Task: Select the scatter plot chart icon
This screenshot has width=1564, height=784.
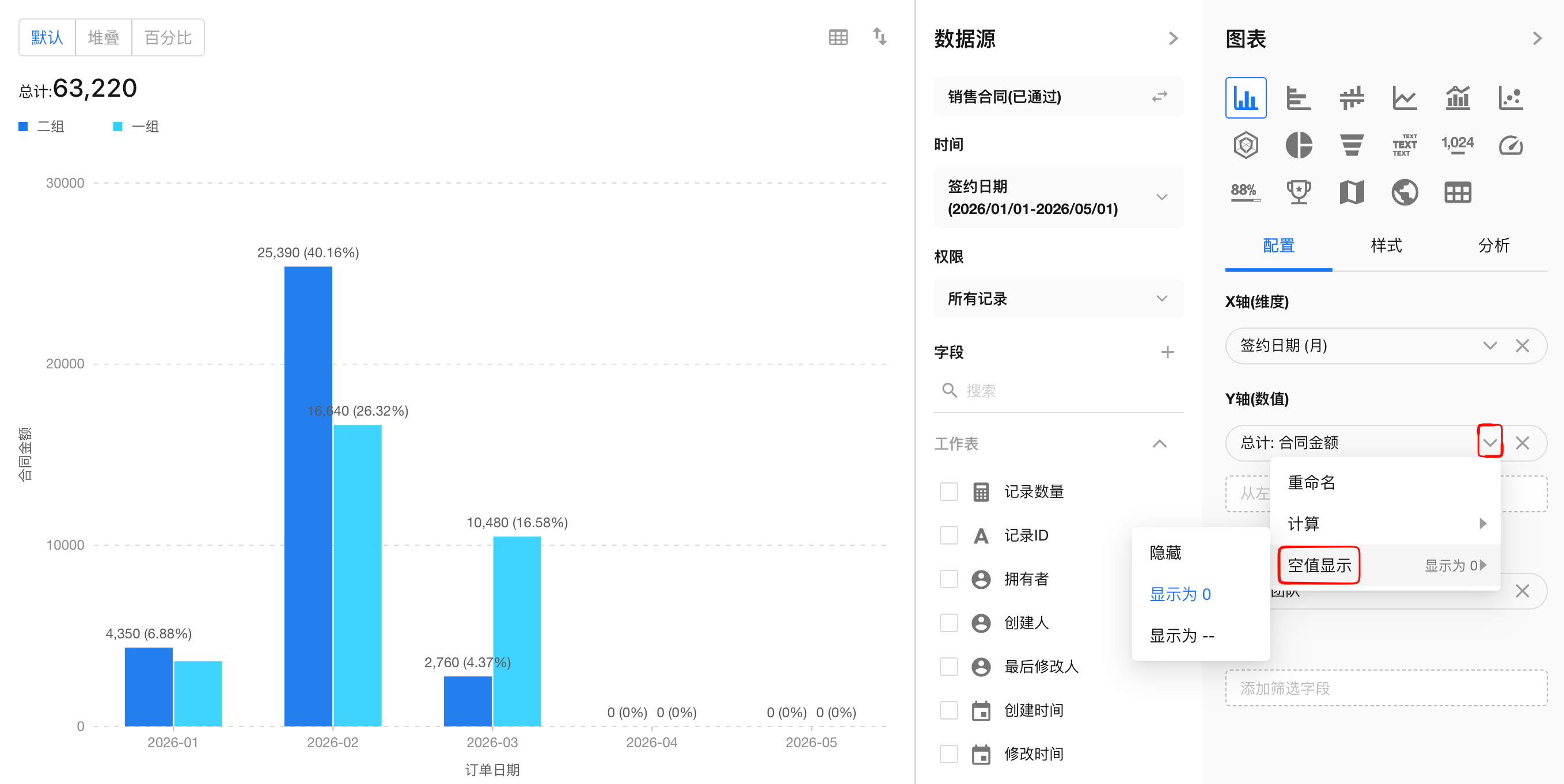Action: [1510, 98]
